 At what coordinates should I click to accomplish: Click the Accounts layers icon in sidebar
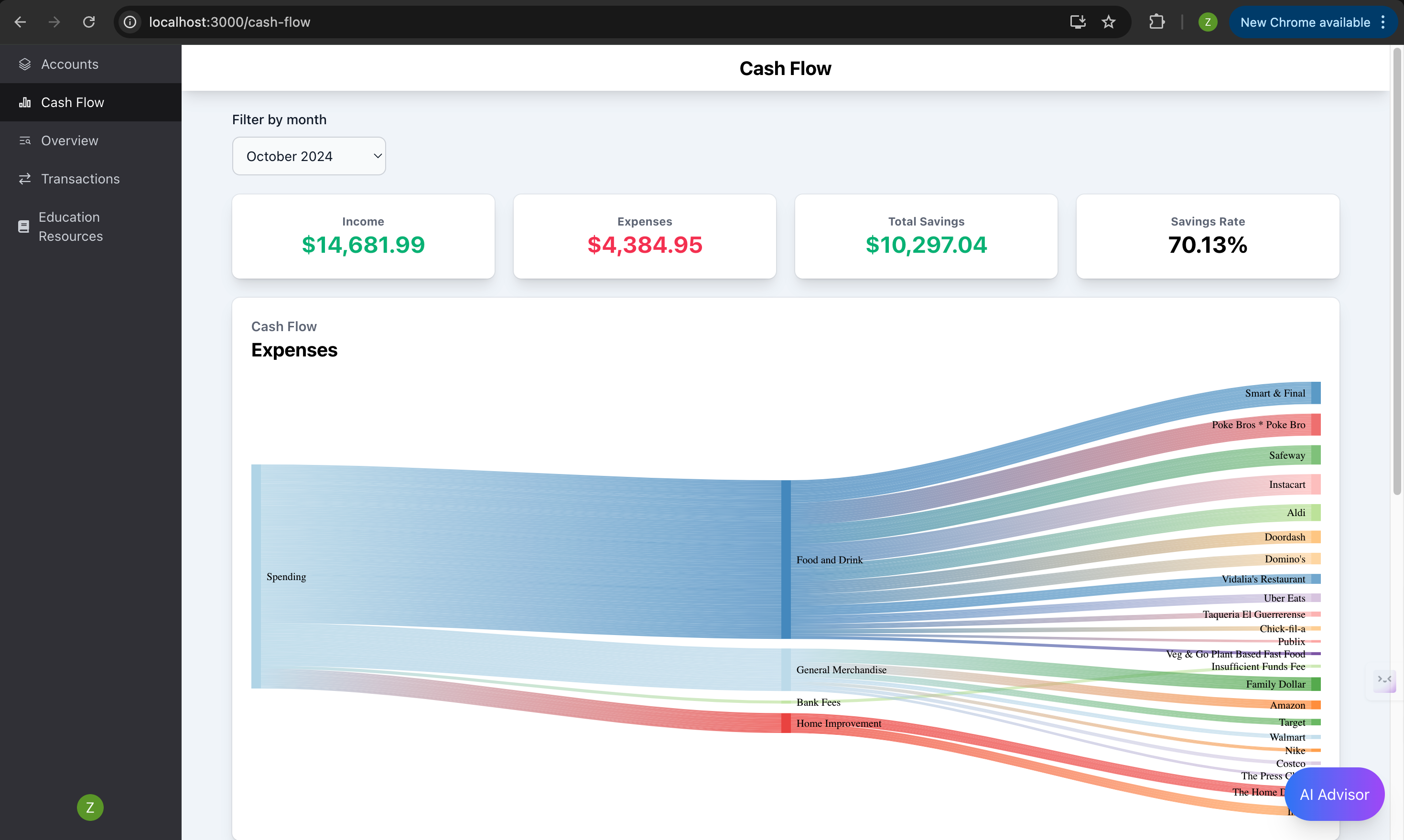24,64
